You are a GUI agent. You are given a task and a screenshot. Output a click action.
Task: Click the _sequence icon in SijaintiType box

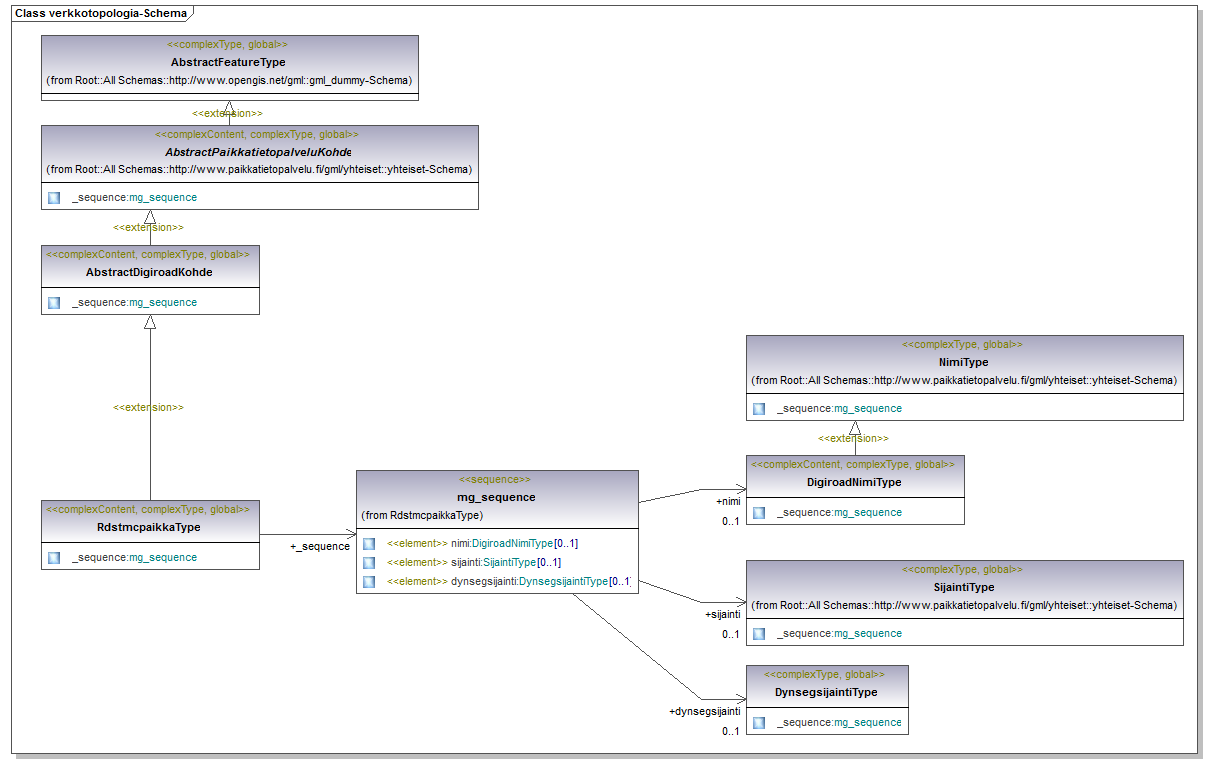pyautogui.click(x=759, y=633)
